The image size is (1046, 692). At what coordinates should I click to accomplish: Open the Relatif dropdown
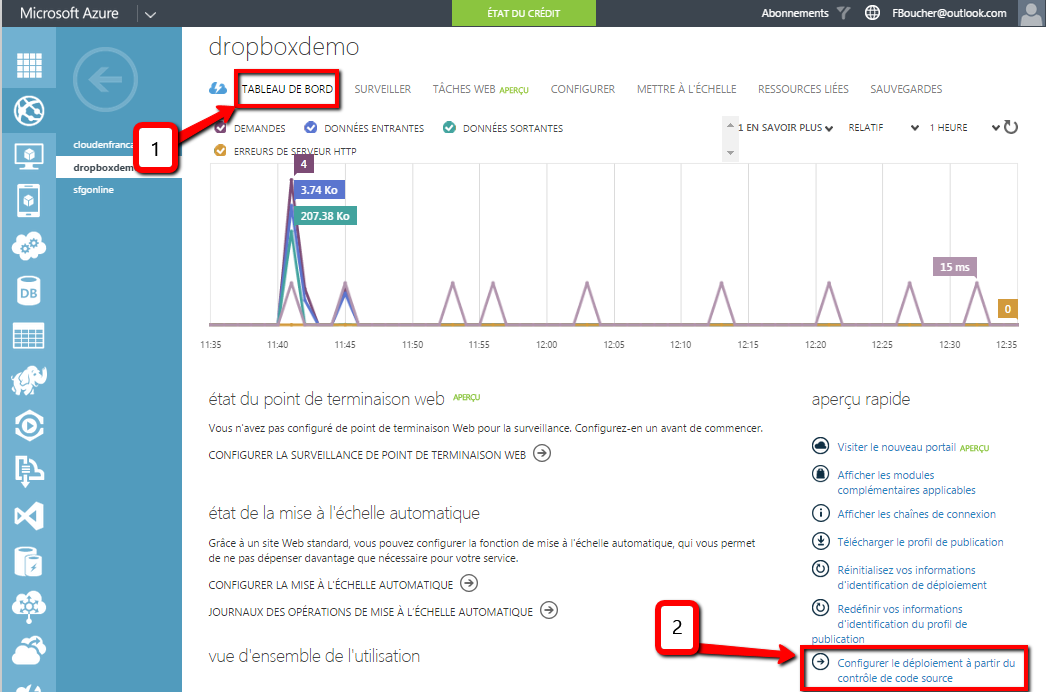[x=884, y=127]
